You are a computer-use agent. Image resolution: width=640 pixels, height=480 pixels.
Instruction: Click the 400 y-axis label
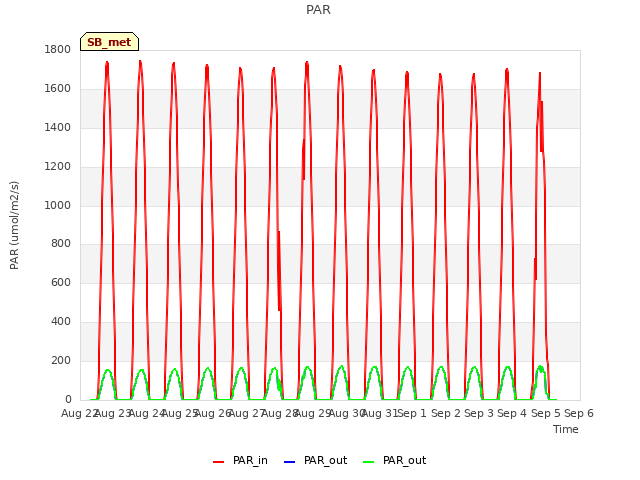tap(61, 322)
